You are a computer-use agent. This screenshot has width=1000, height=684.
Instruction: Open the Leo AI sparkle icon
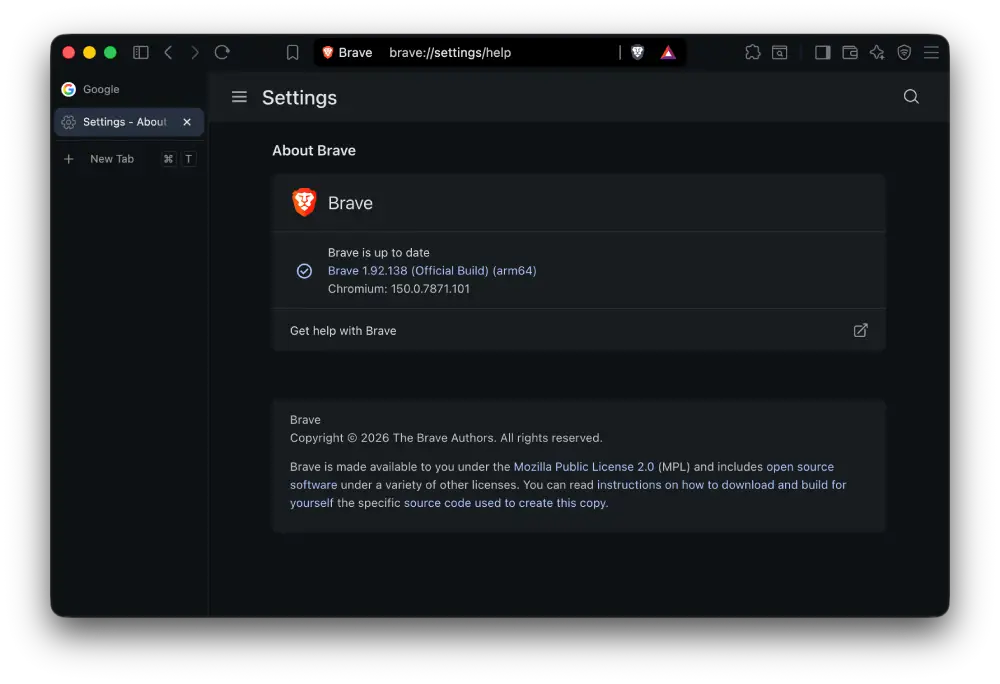(877, 52)
